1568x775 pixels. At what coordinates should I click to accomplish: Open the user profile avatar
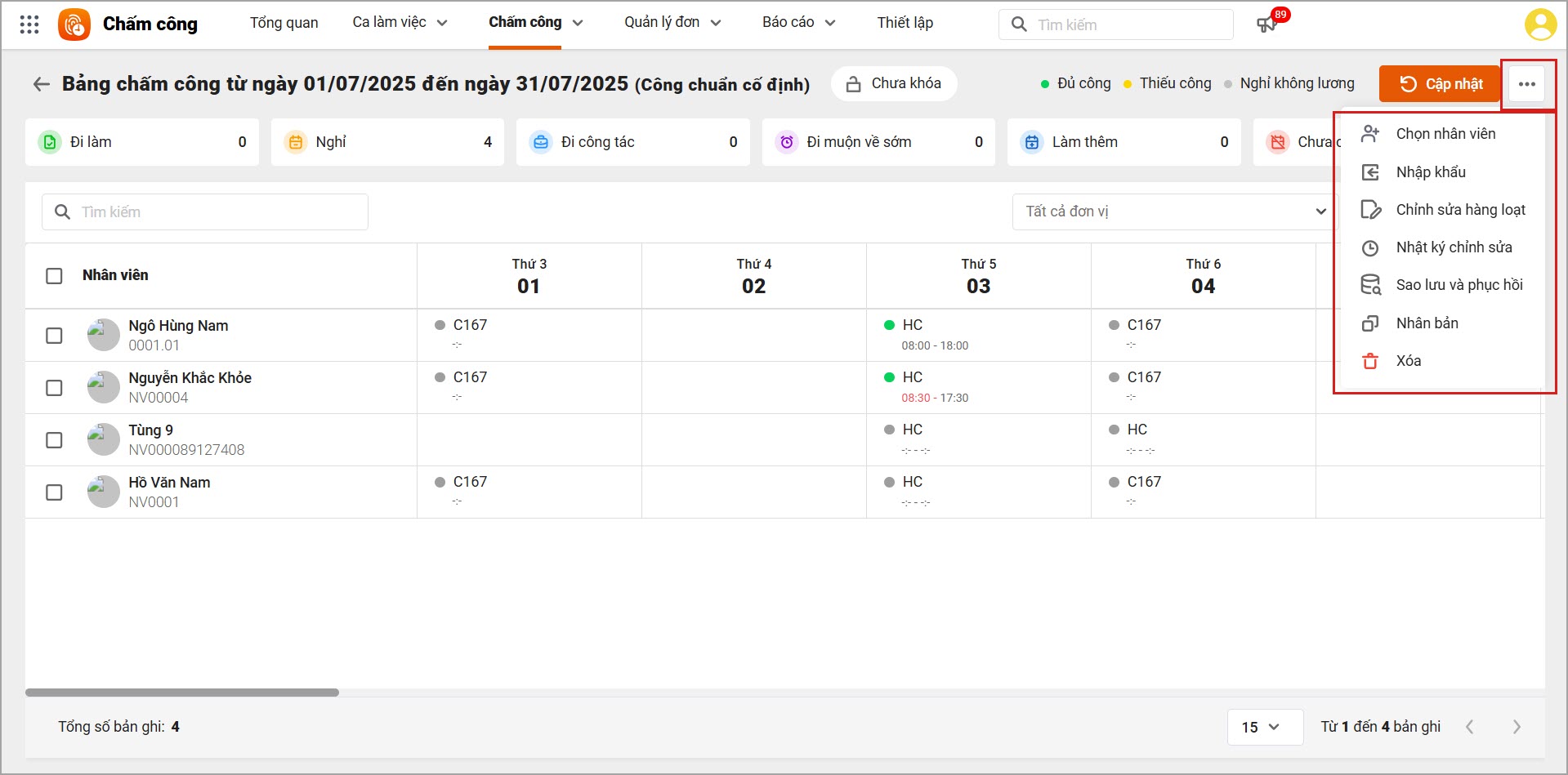tap(1539, 24)
